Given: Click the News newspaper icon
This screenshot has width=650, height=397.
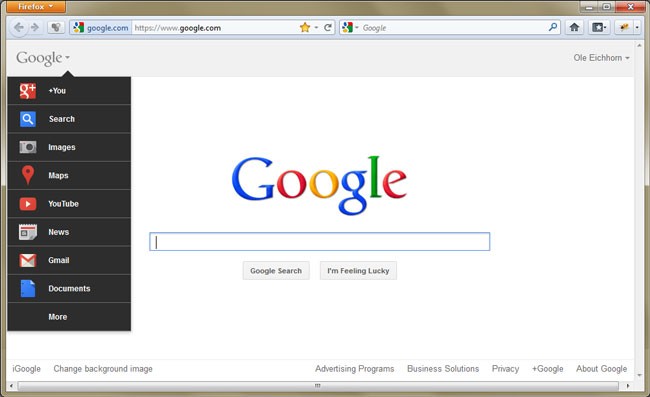Looking at the screenshot, I should click(28, 232).
